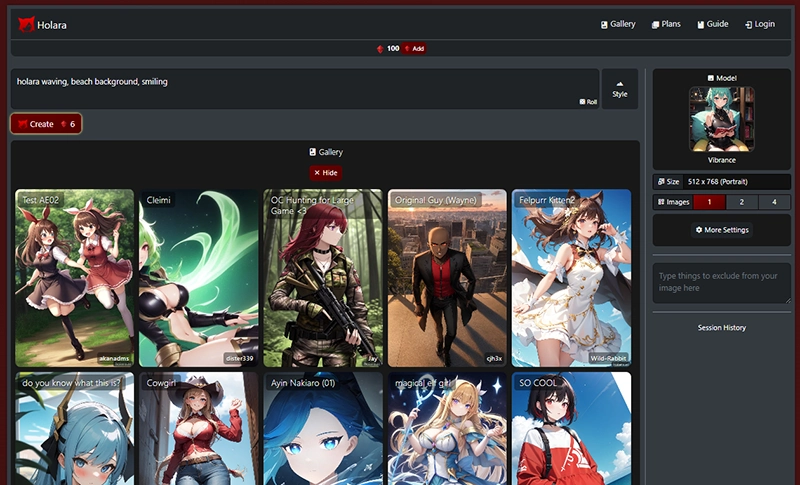Click the Model heading icon
The image size is (800, 485).
[x=710, y=78]
